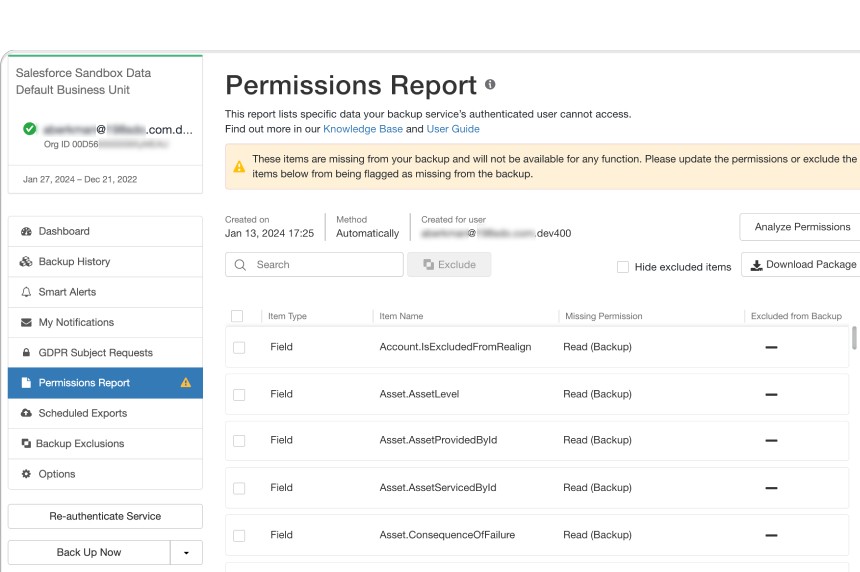Click the My Notifications envelope icon
This screenshot has width=860, height=572.
tap(27, 322)
